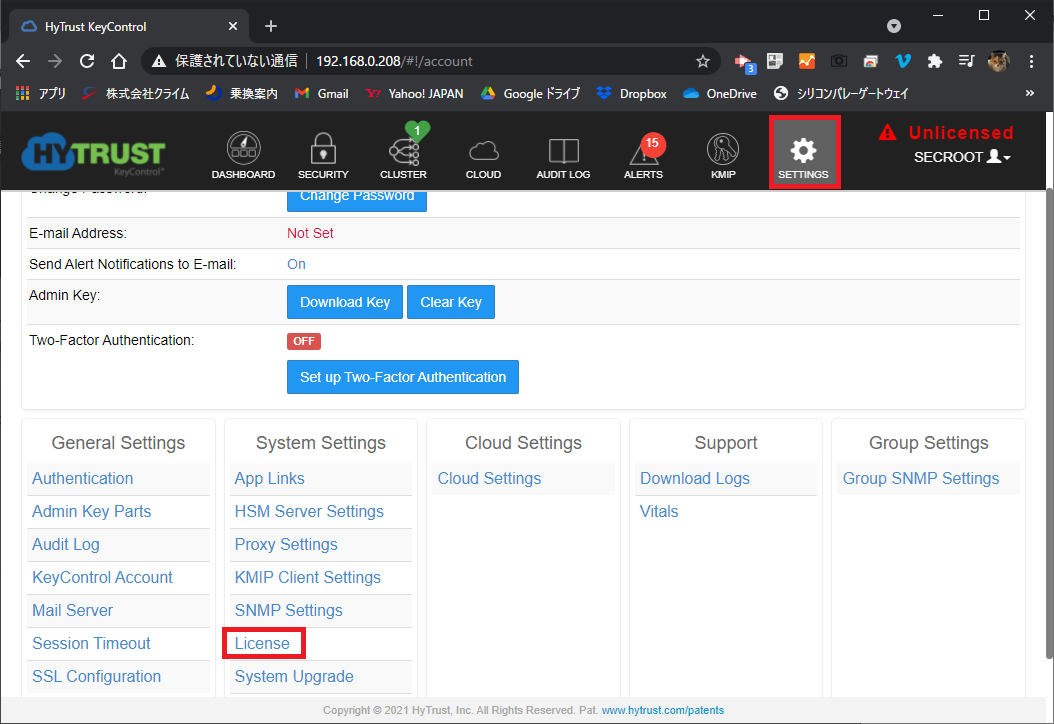1054x724 pixels.
Task: Expand the bookmarks overflow chevron
Action: pyautogui.click(x=1030, y=93)
